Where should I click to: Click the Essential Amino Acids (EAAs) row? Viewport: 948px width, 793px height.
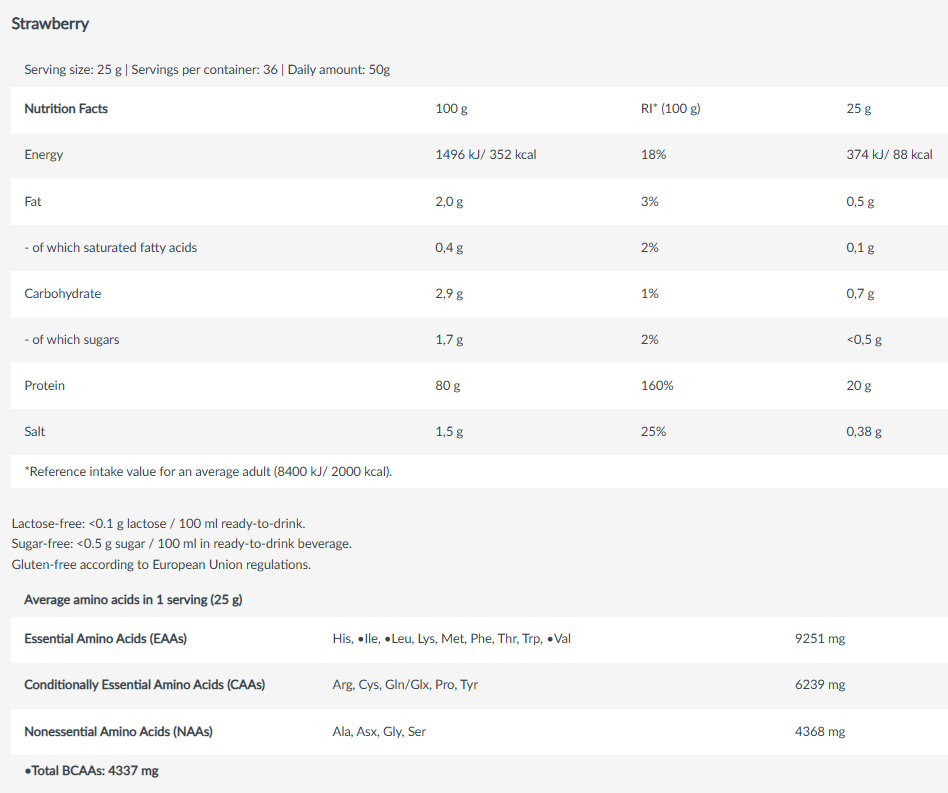tap(479, 639)
